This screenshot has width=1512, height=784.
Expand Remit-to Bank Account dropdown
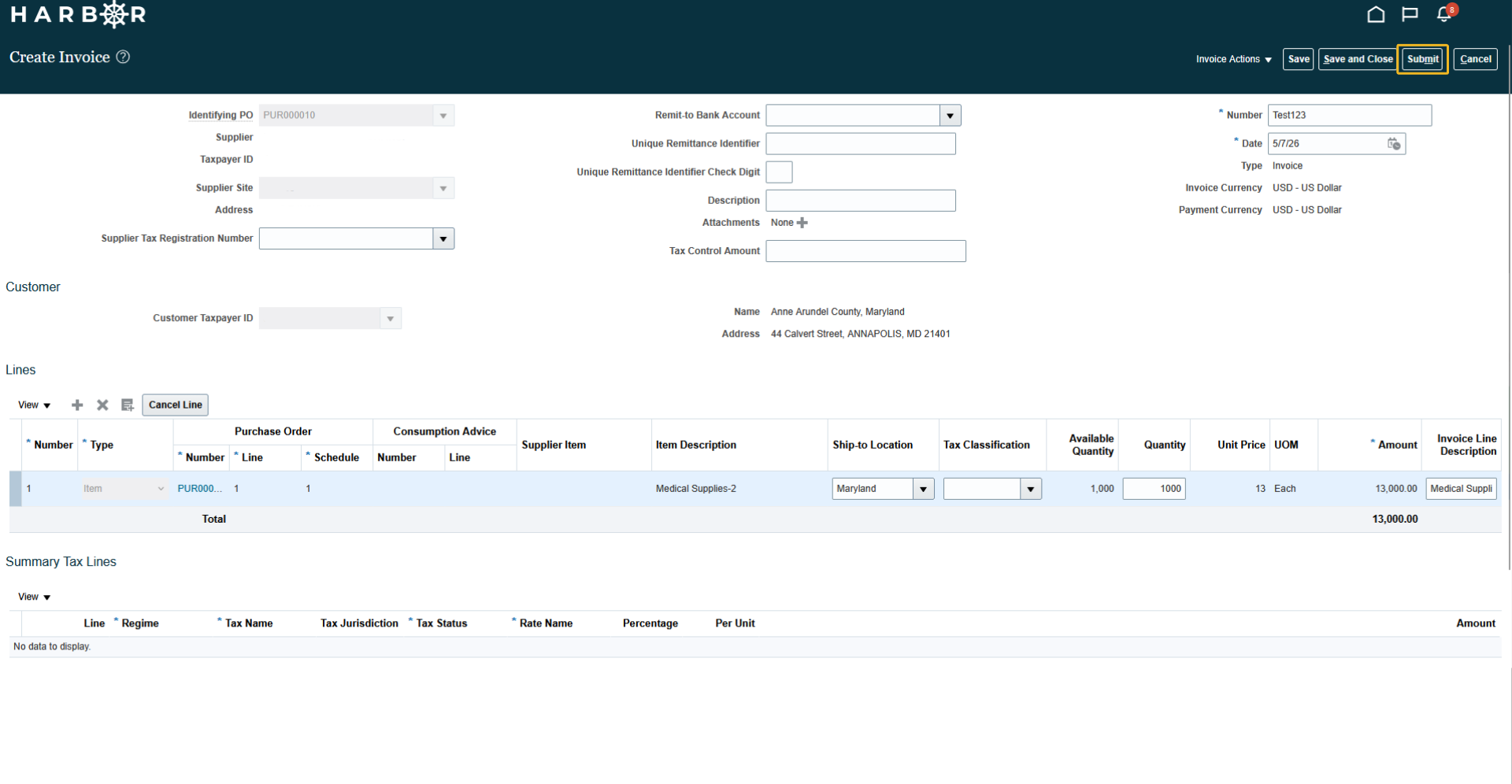pos(951,116)
